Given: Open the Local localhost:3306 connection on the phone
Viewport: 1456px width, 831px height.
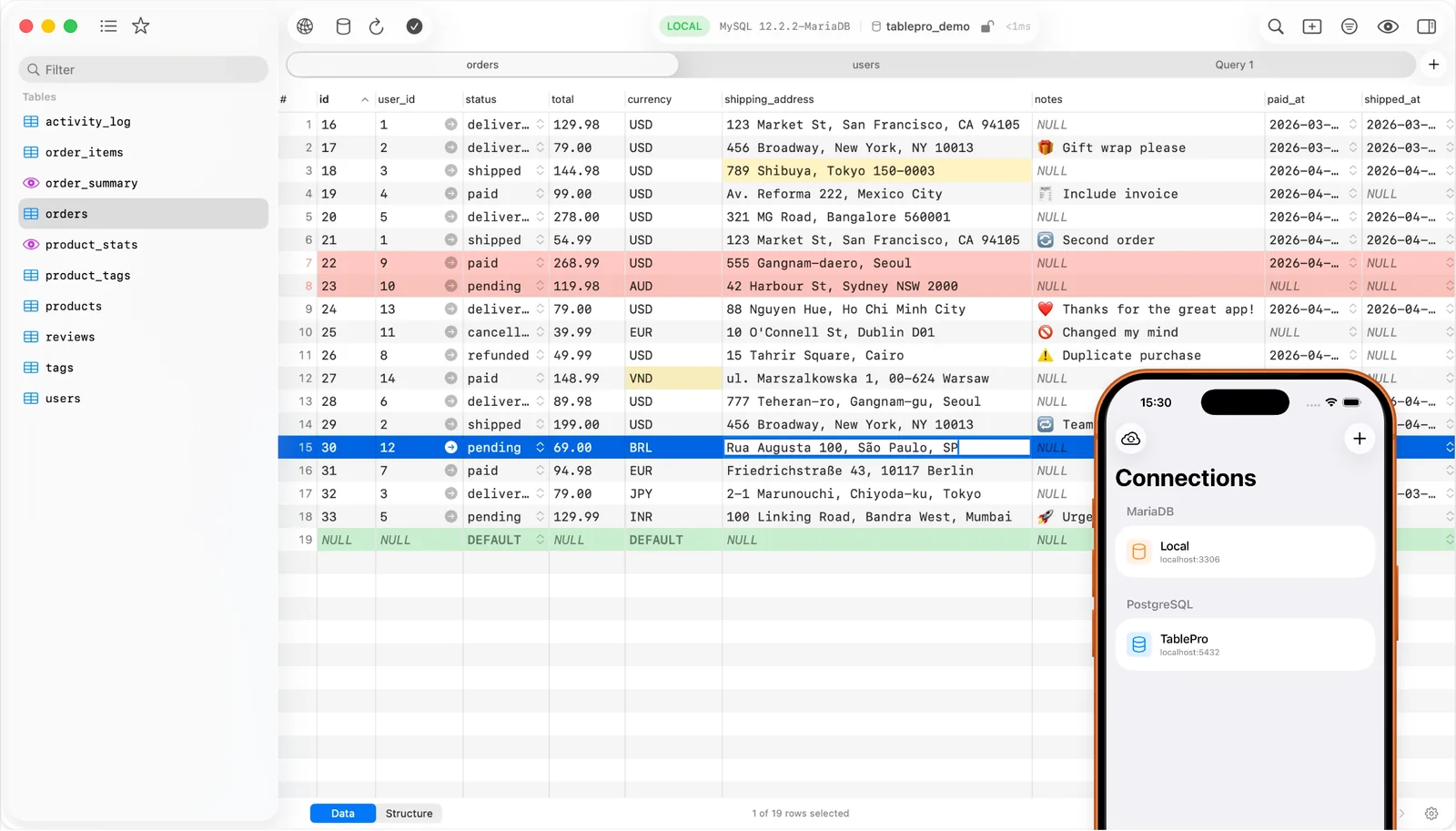Looking at the screenshot, I should coord(1245,552).
